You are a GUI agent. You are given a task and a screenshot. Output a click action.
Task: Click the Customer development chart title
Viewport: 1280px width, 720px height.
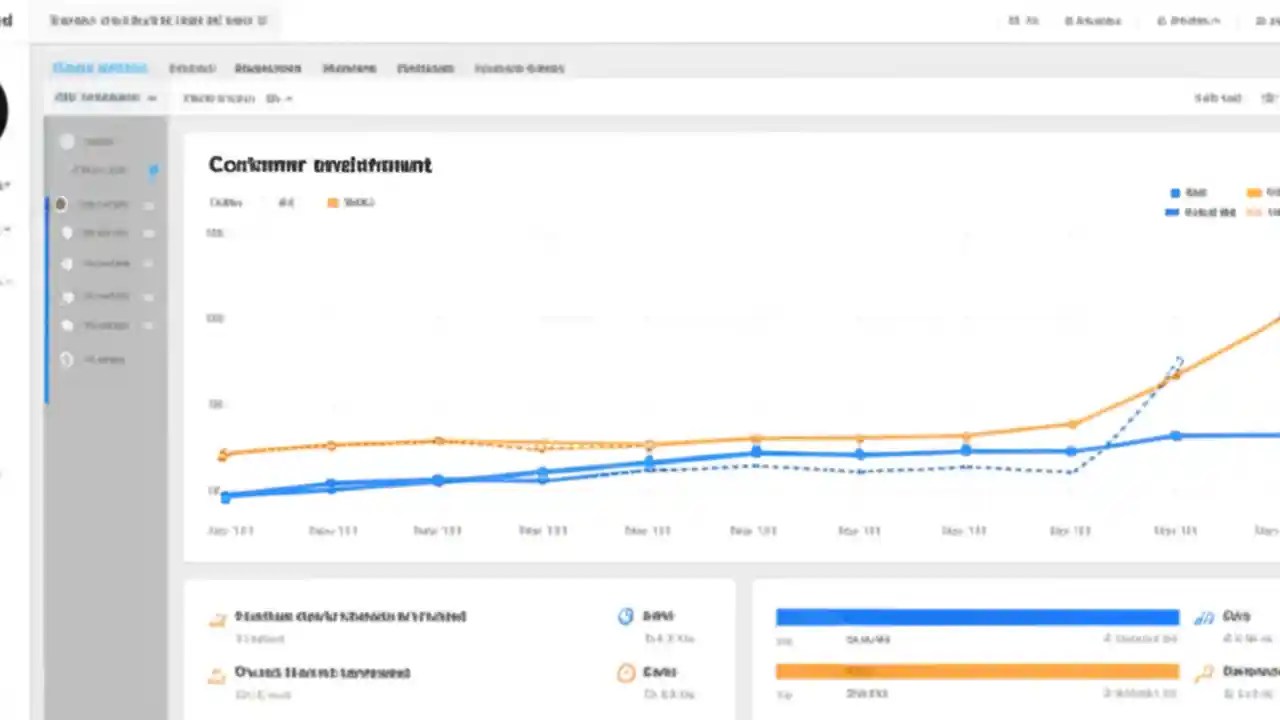pyautogui.click(x=319, y=165)
